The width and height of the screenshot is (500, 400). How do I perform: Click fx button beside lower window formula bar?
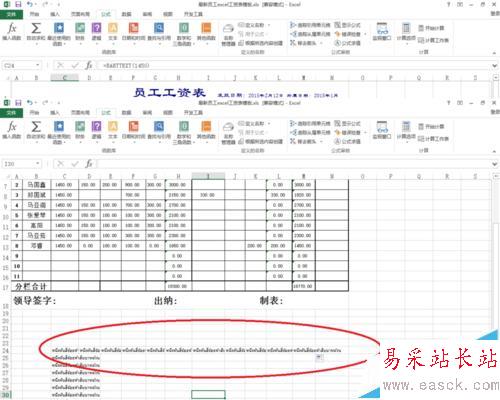(89, 164)
